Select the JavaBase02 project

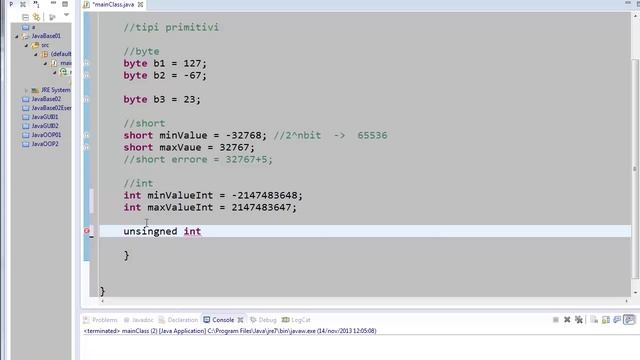click(x=46, y=99)
